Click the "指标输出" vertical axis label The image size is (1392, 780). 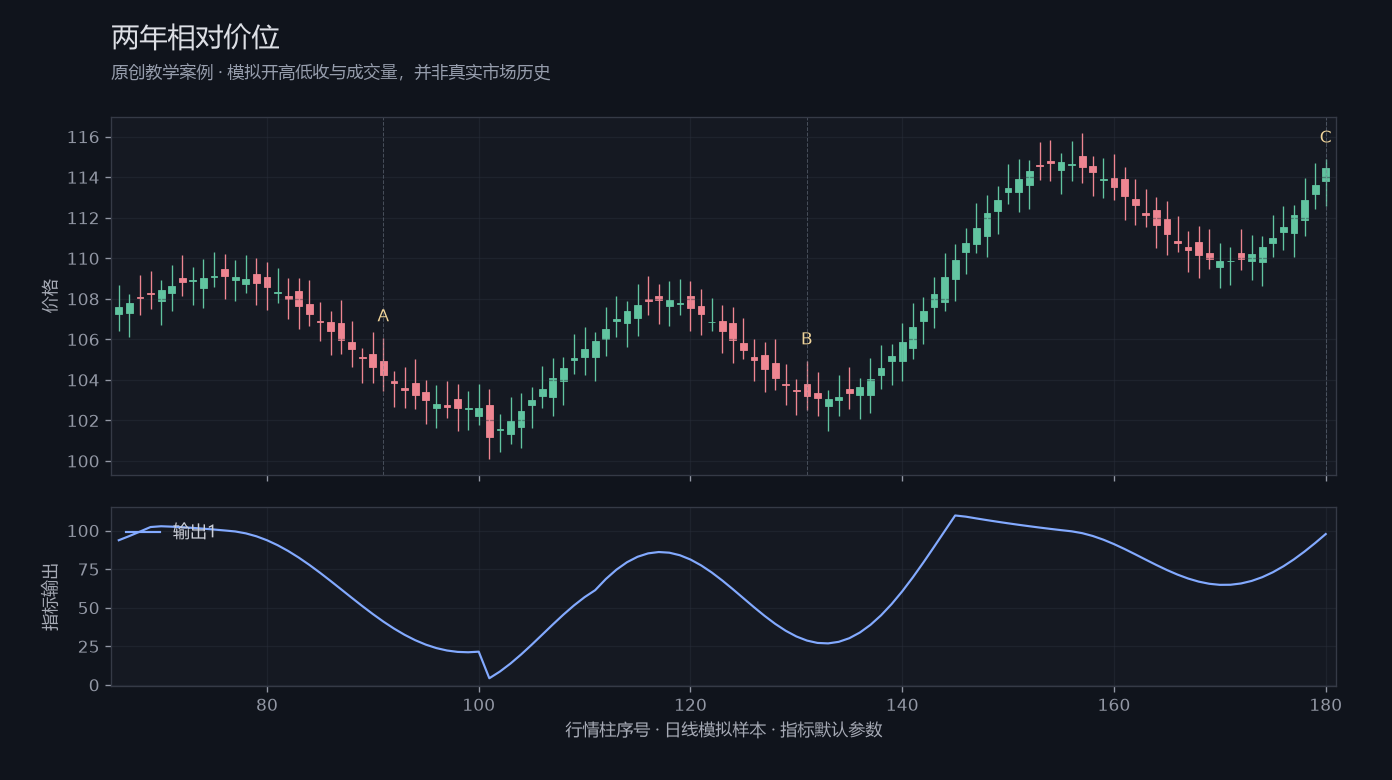(51, 597)
